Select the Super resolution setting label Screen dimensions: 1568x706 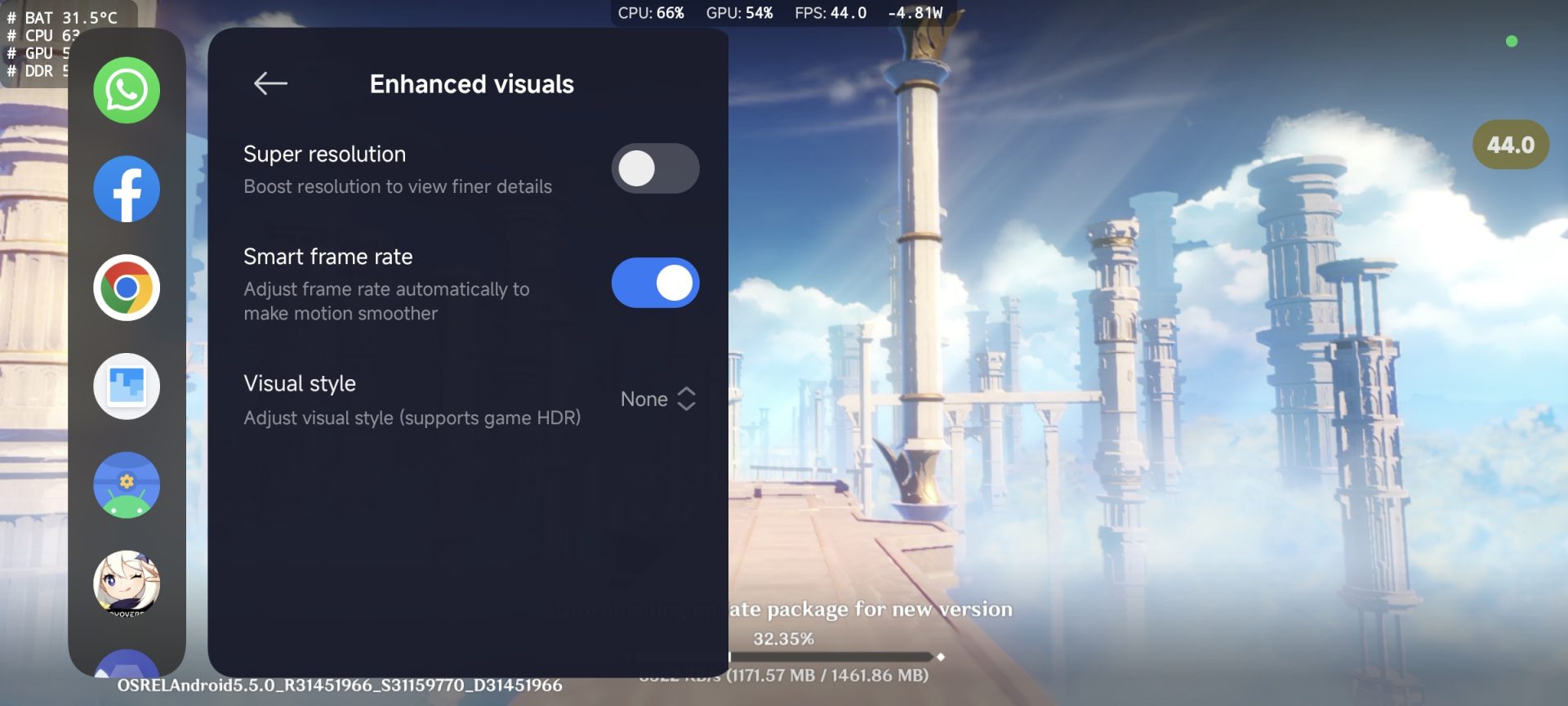point(324,154)
